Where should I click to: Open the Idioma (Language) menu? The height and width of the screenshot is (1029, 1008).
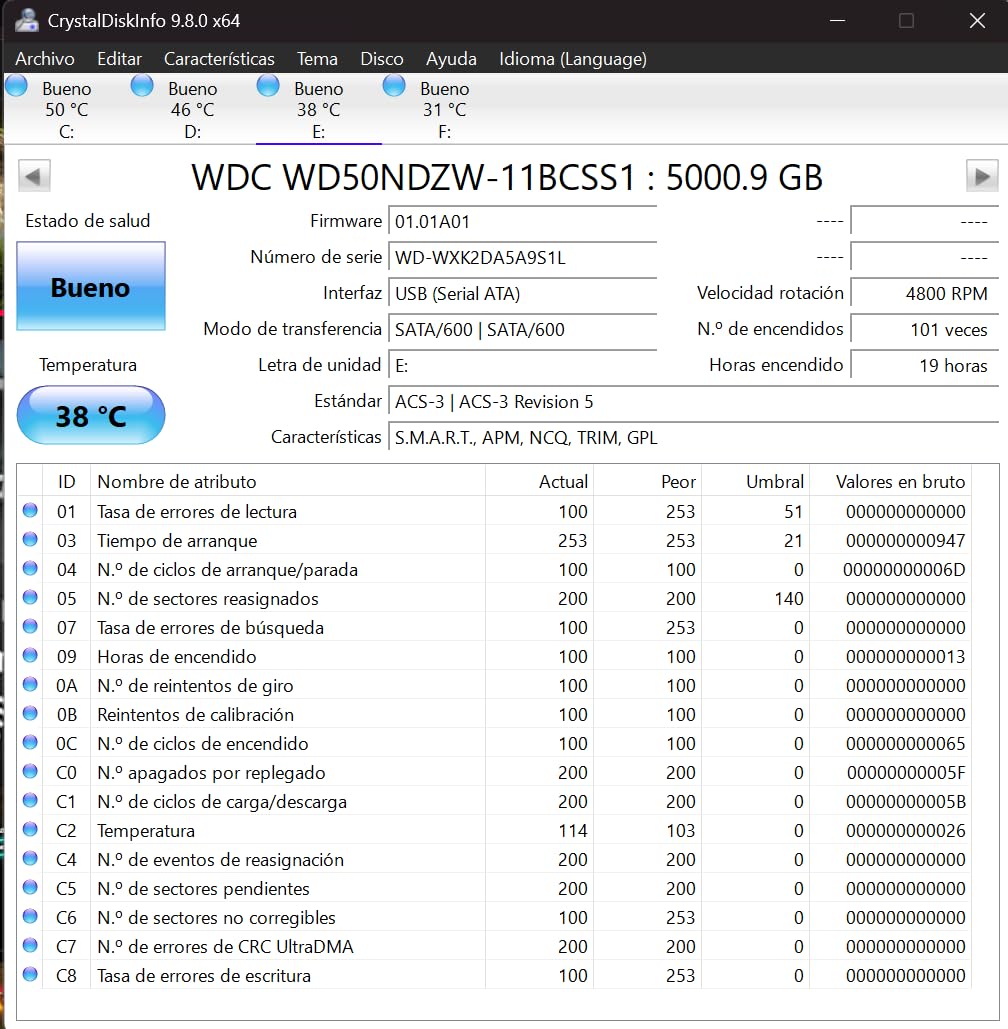pyautogui.click(x=573, y=59)
